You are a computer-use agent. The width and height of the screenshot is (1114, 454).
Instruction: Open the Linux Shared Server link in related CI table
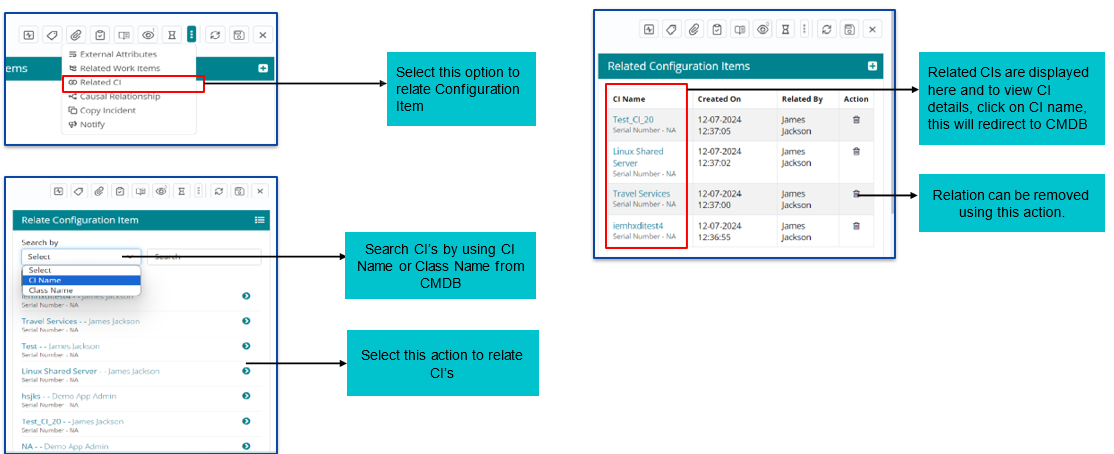tap(638, 157)
